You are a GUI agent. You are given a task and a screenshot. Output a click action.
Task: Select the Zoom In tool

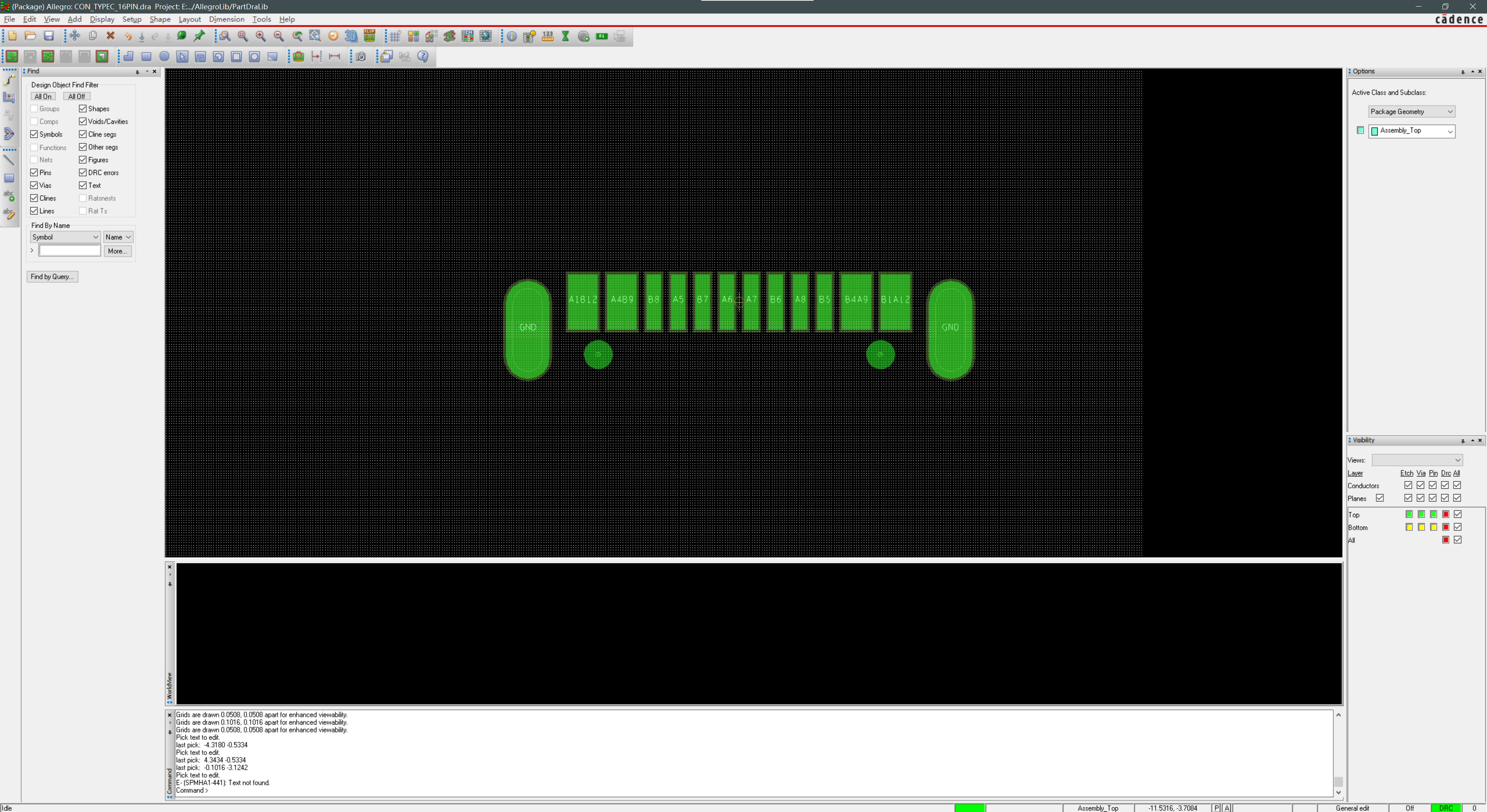(x=257, y=37)
